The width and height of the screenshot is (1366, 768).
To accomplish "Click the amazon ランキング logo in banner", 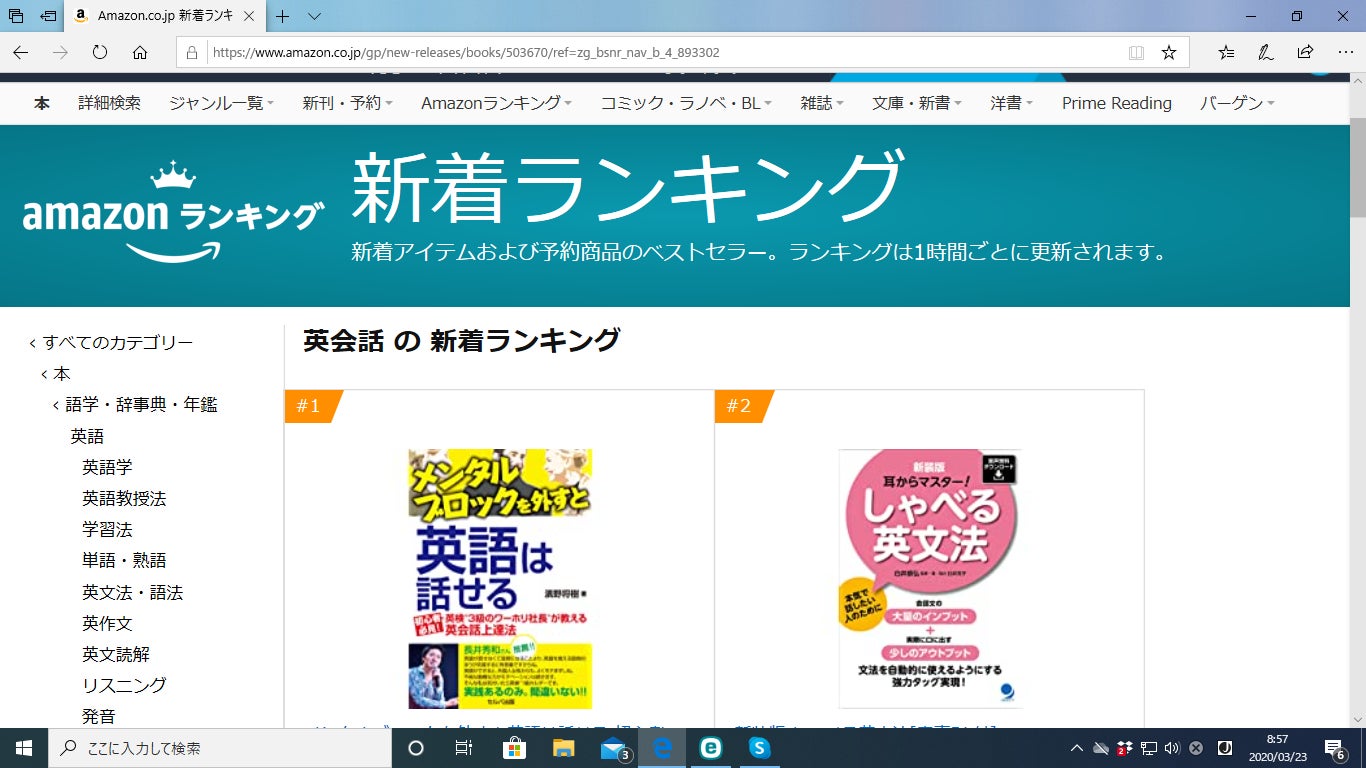I will pos(173,212).
